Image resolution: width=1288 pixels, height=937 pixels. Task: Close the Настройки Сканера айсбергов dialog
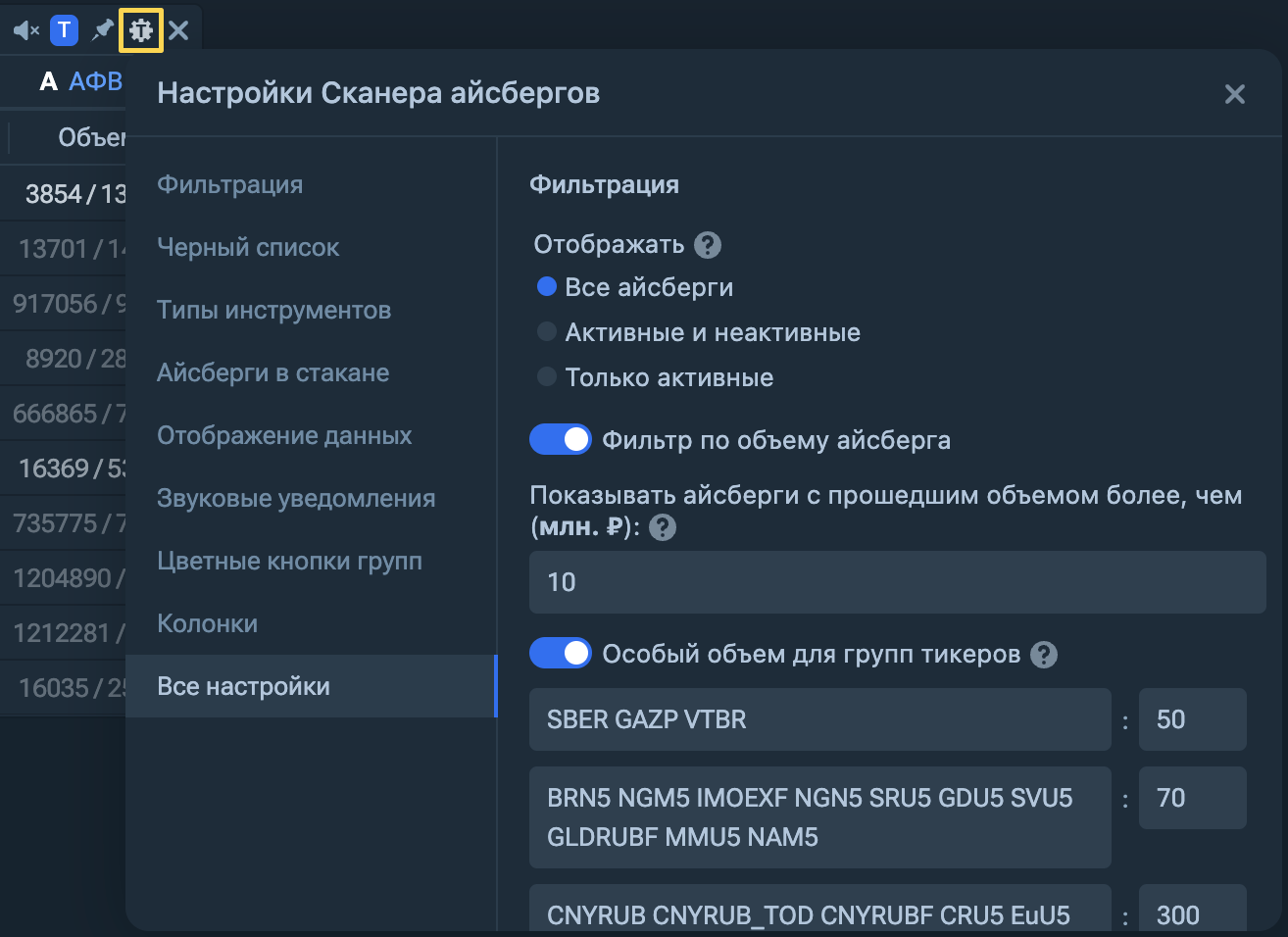click(1235, 94)
